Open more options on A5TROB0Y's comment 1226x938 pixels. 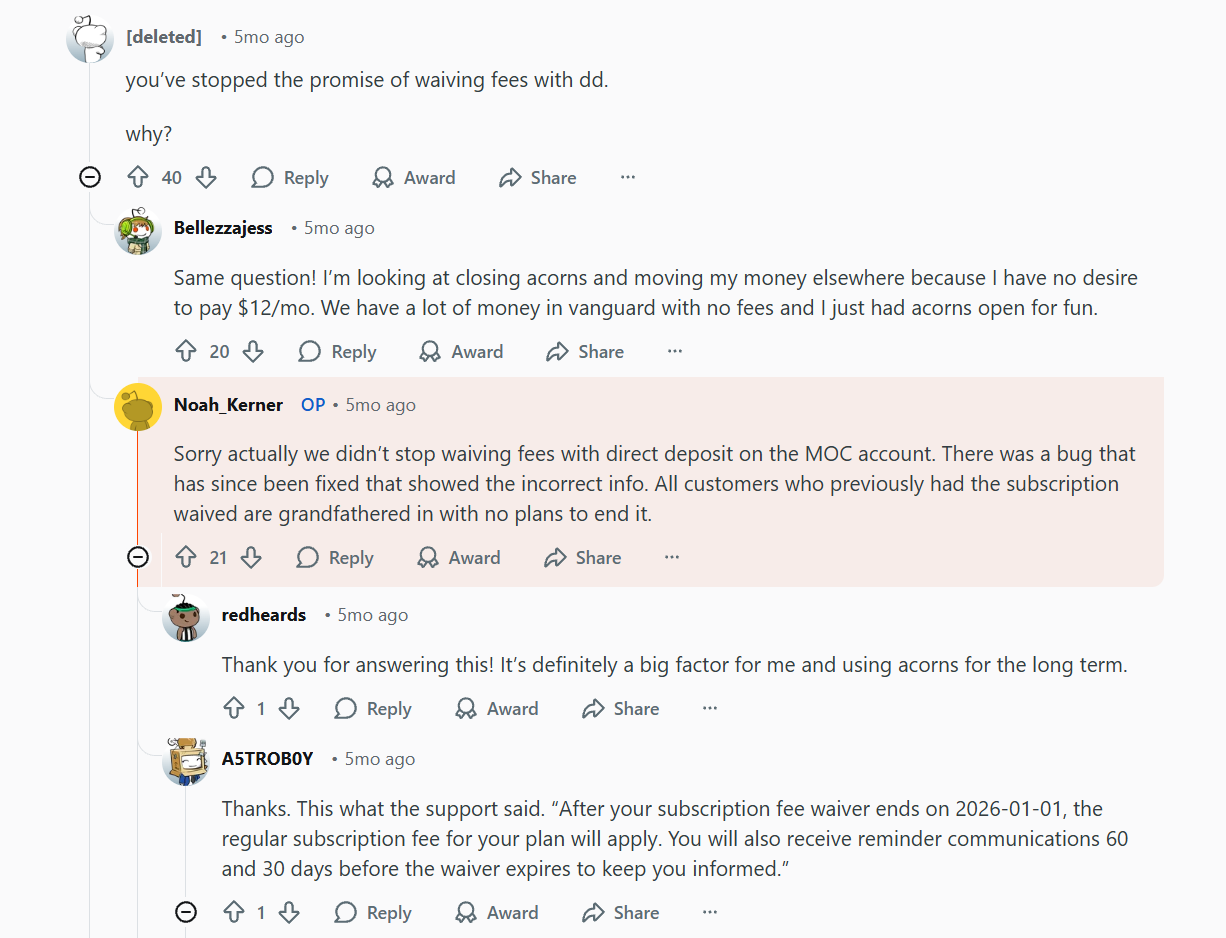pyautogui.click(x=709, y=912)
